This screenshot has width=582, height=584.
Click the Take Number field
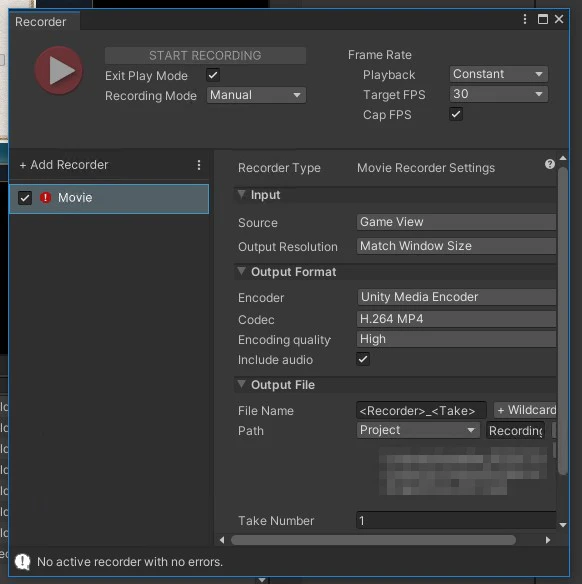click(x=456, y=520)
